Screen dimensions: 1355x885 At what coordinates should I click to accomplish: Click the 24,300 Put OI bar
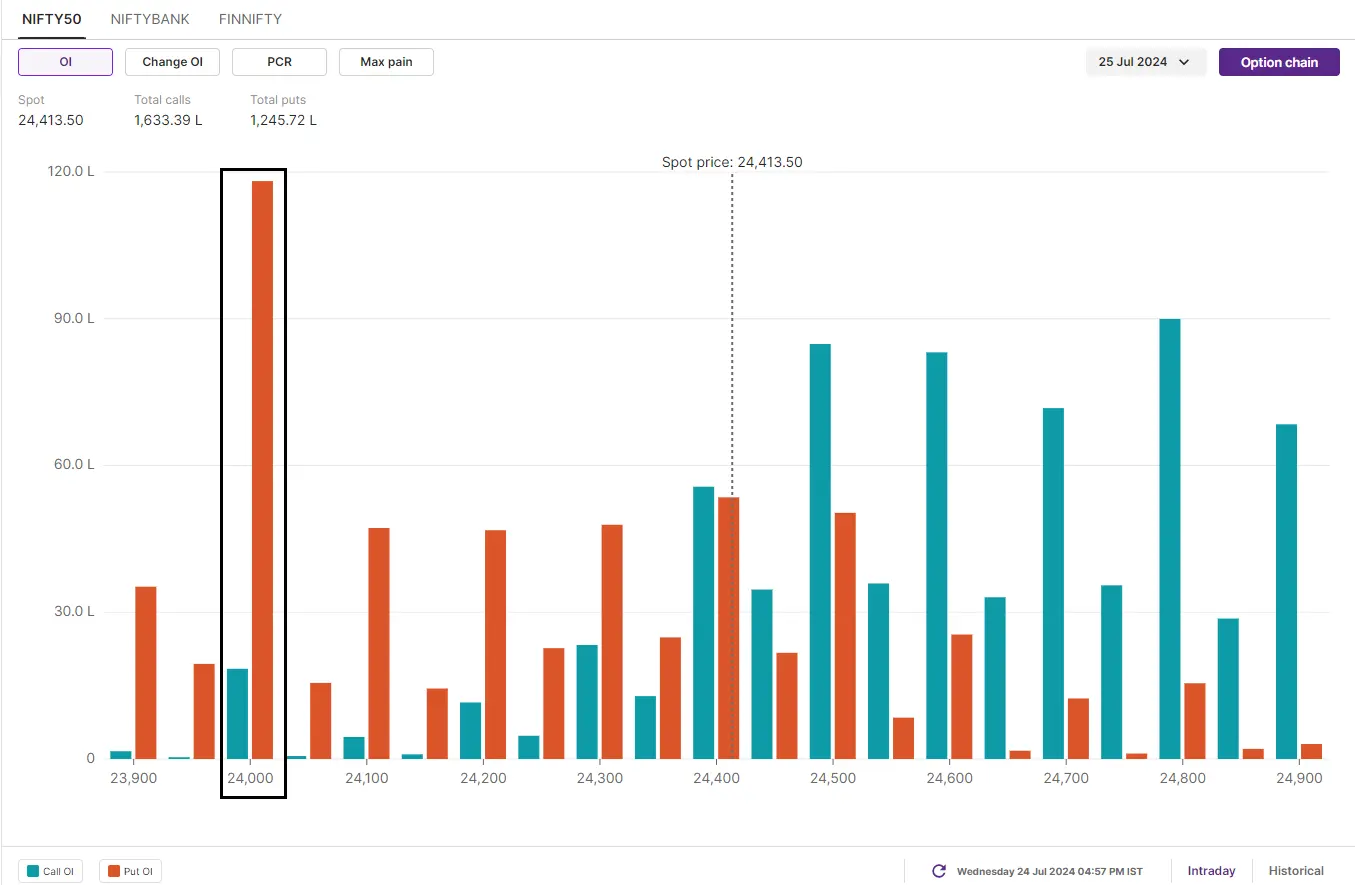[612, 641]
